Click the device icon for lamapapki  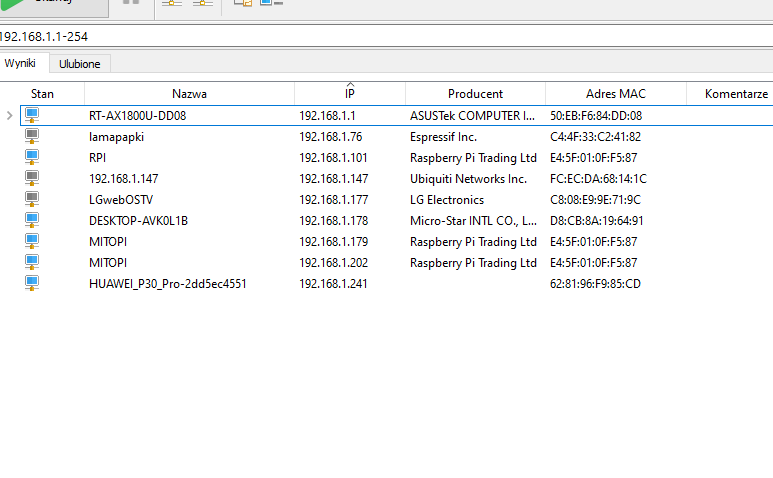click(x=32, y=137)
